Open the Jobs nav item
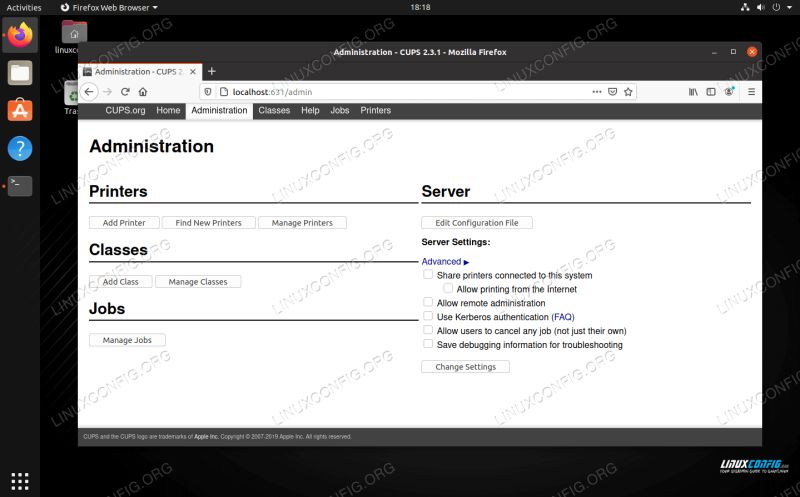This screenshot has width=800, height=497. pyautogui.click(x=340, y=111)
